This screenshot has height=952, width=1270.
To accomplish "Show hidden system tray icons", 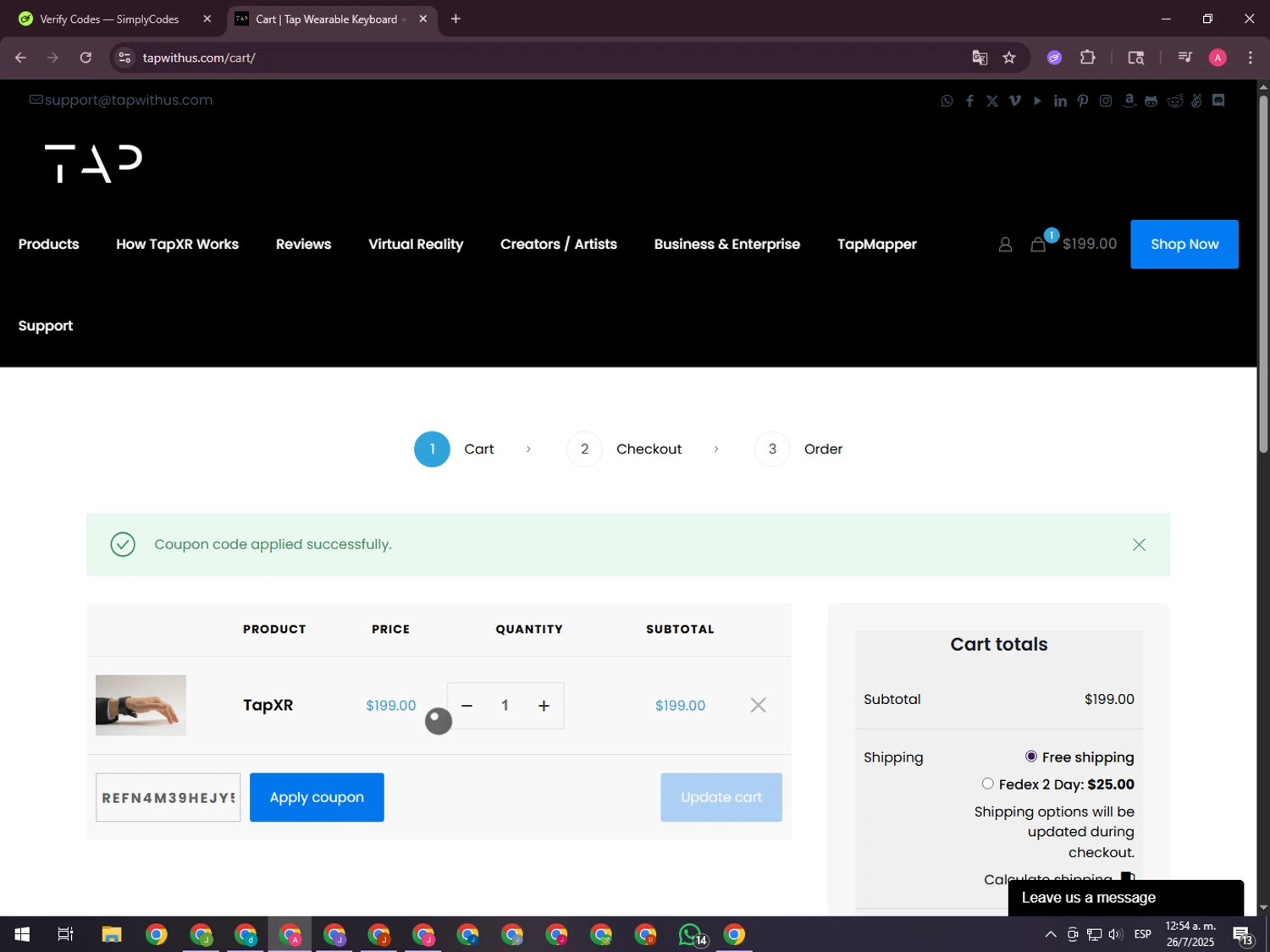I will (1050, 934).
